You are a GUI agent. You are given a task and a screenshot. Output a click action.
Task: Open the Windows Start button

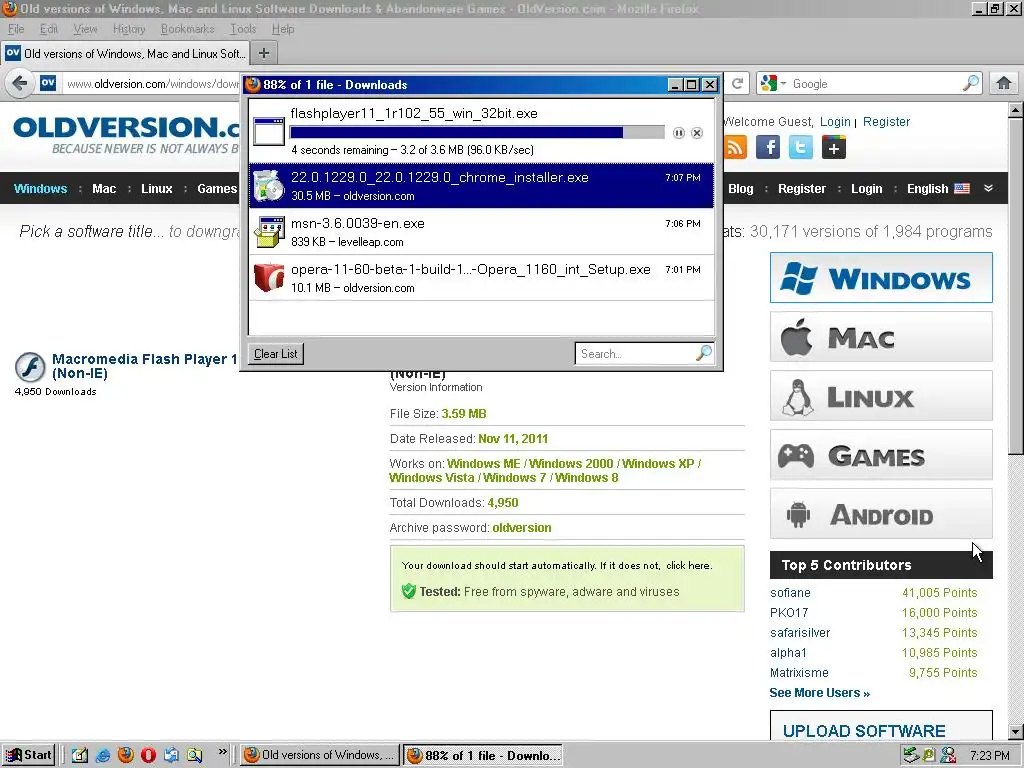coord(28,755)
